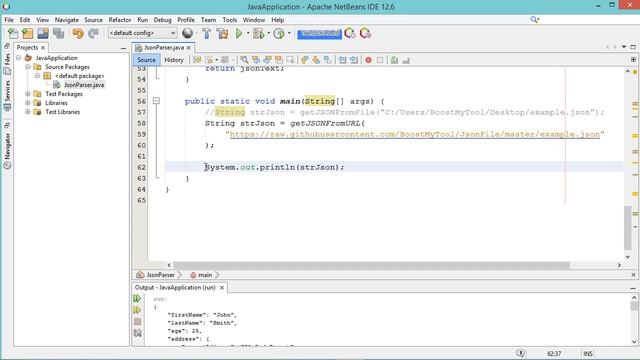Debug the project from the toolbar
This screenshot has height=360, width=640.
pyautogui.click(x=258, y=33)
